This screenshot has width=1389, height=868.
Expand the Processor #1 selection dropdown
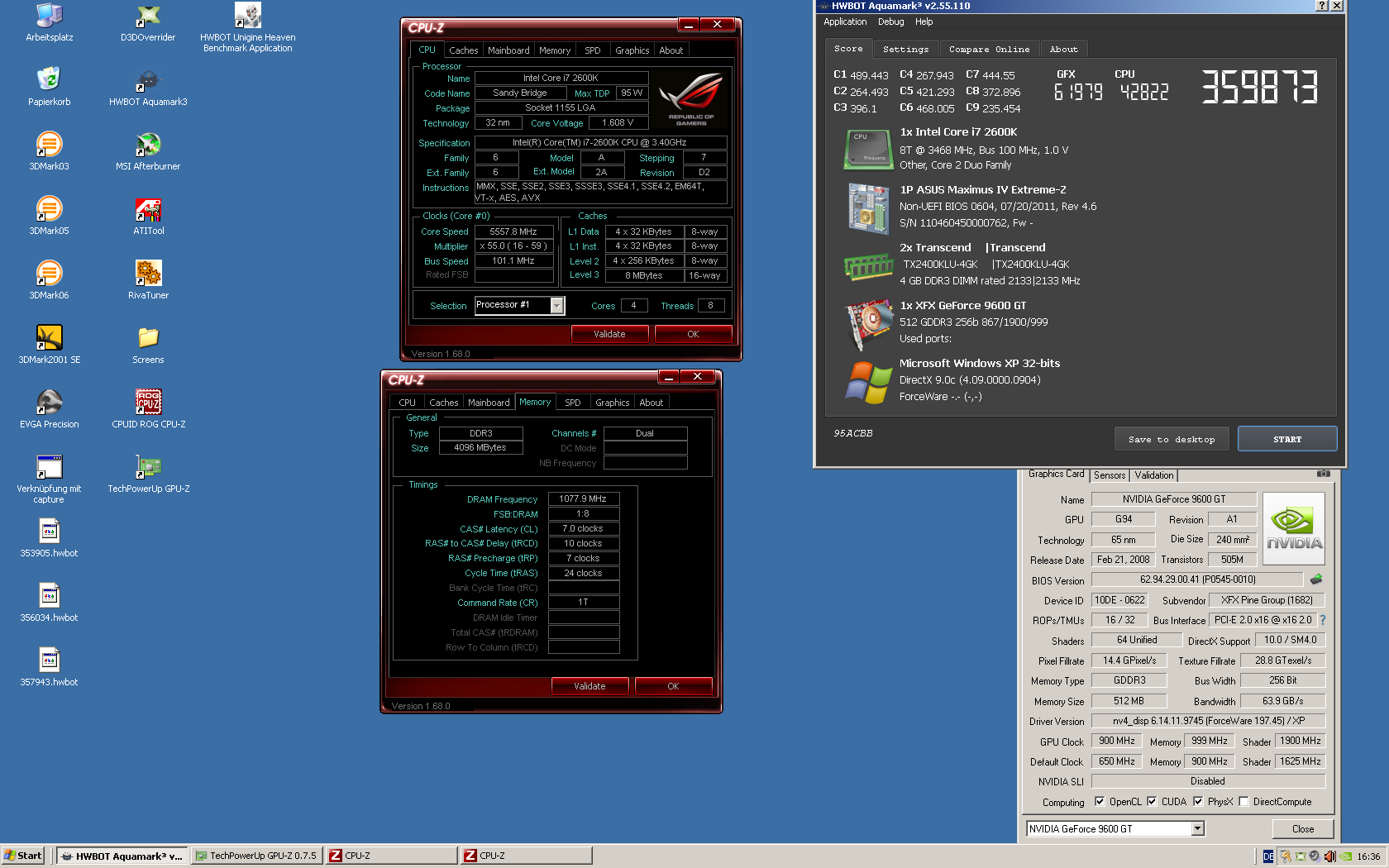557,306
